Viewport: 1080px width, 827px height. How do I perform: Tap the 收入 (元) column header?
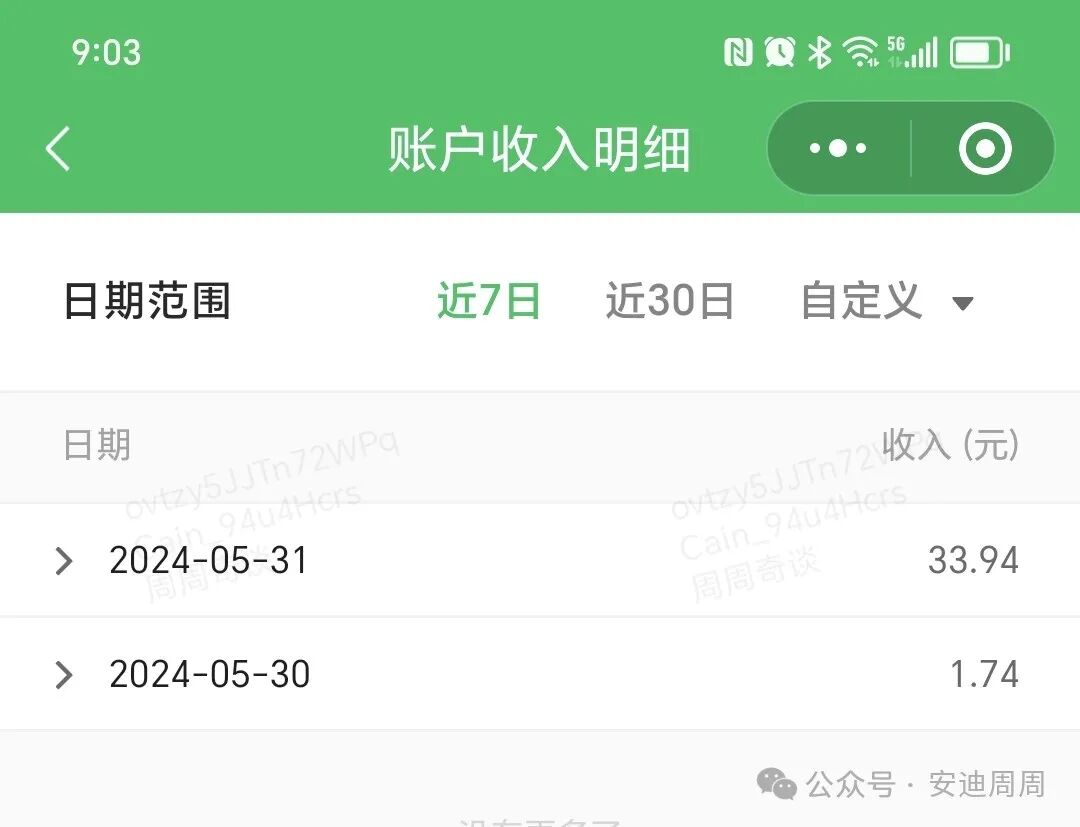pos(951,444)
